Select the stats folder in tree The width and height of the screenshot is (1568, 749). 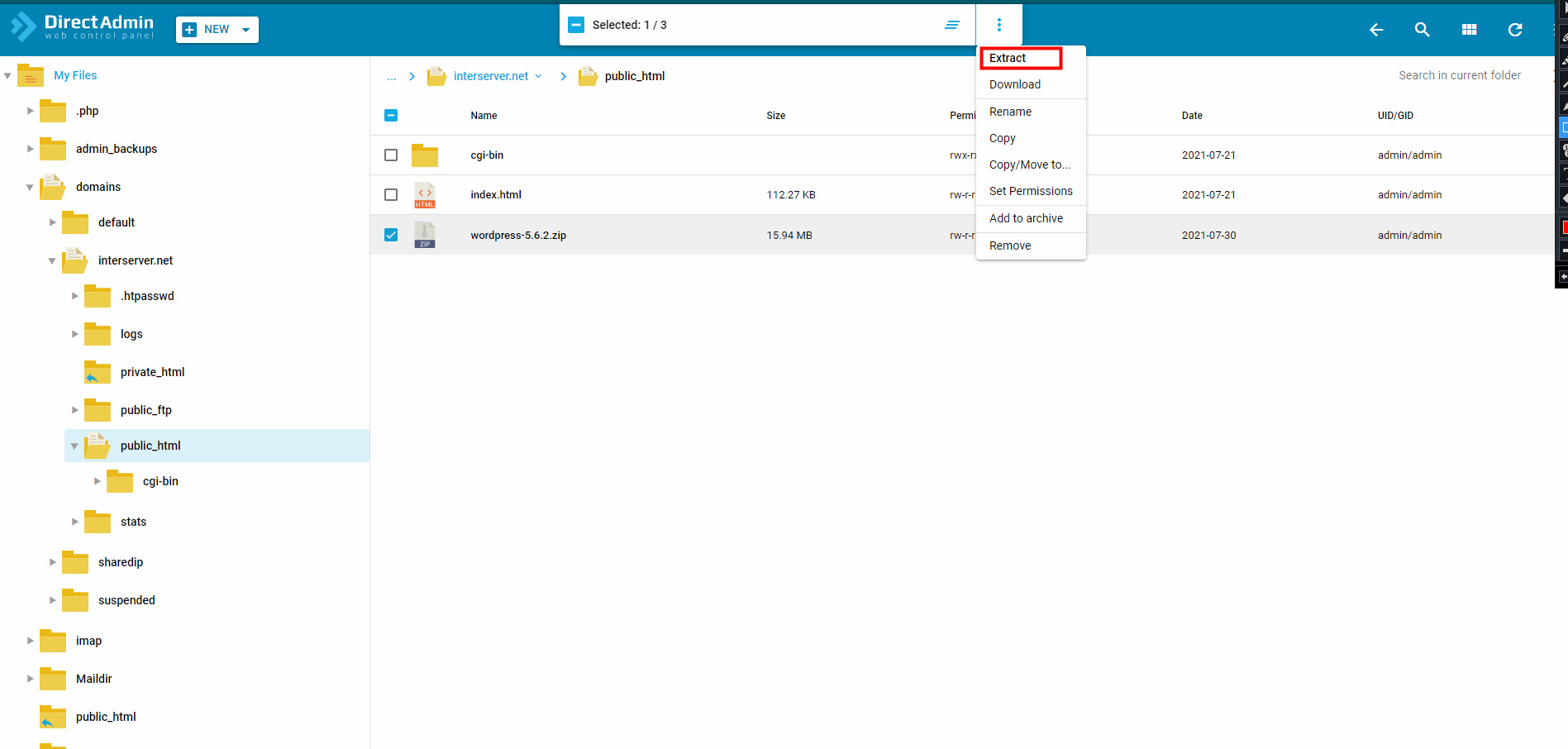133,522
